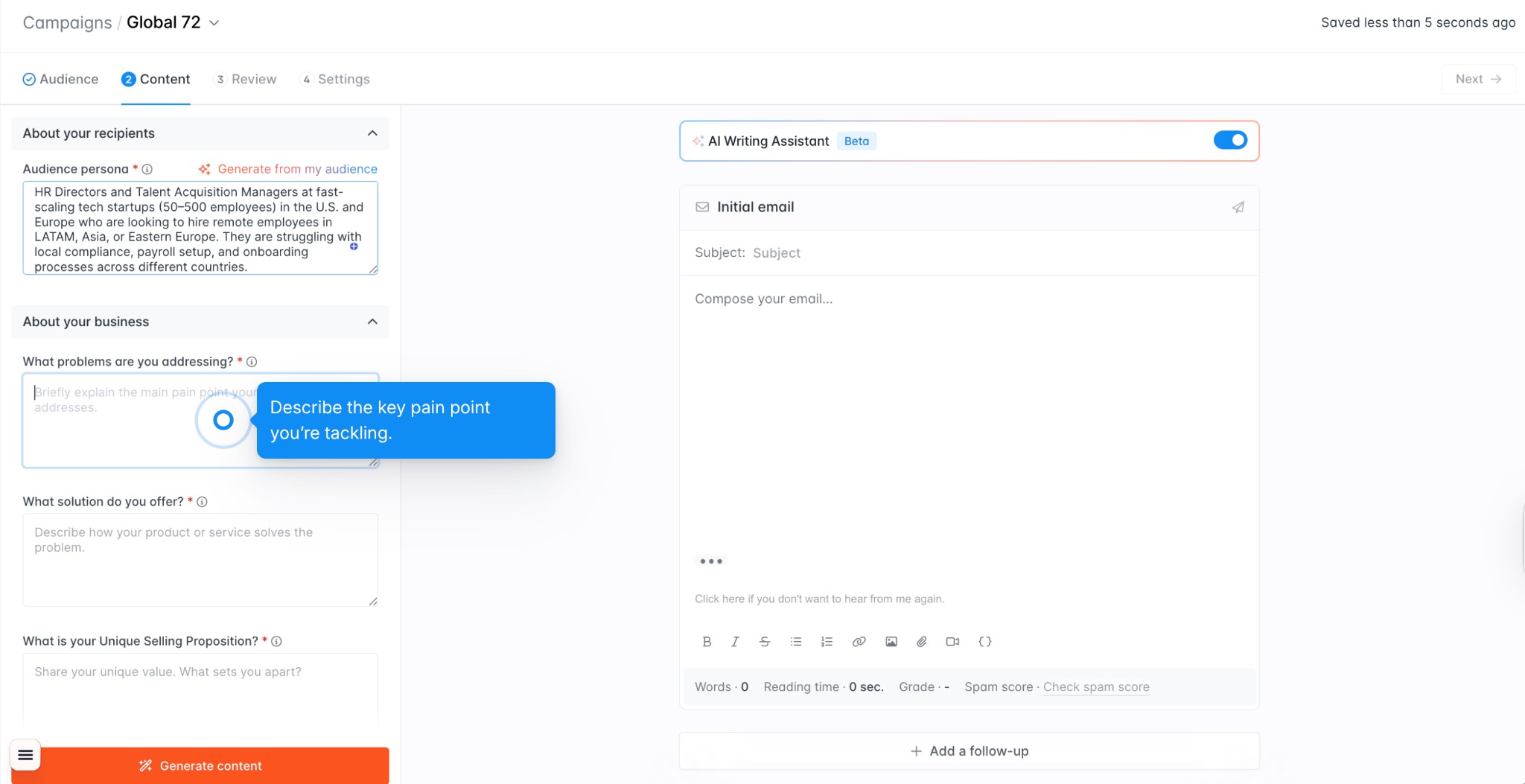Insert a hyperlink into the email
This screenshot has height=784, width=1525.
(859, 642)
